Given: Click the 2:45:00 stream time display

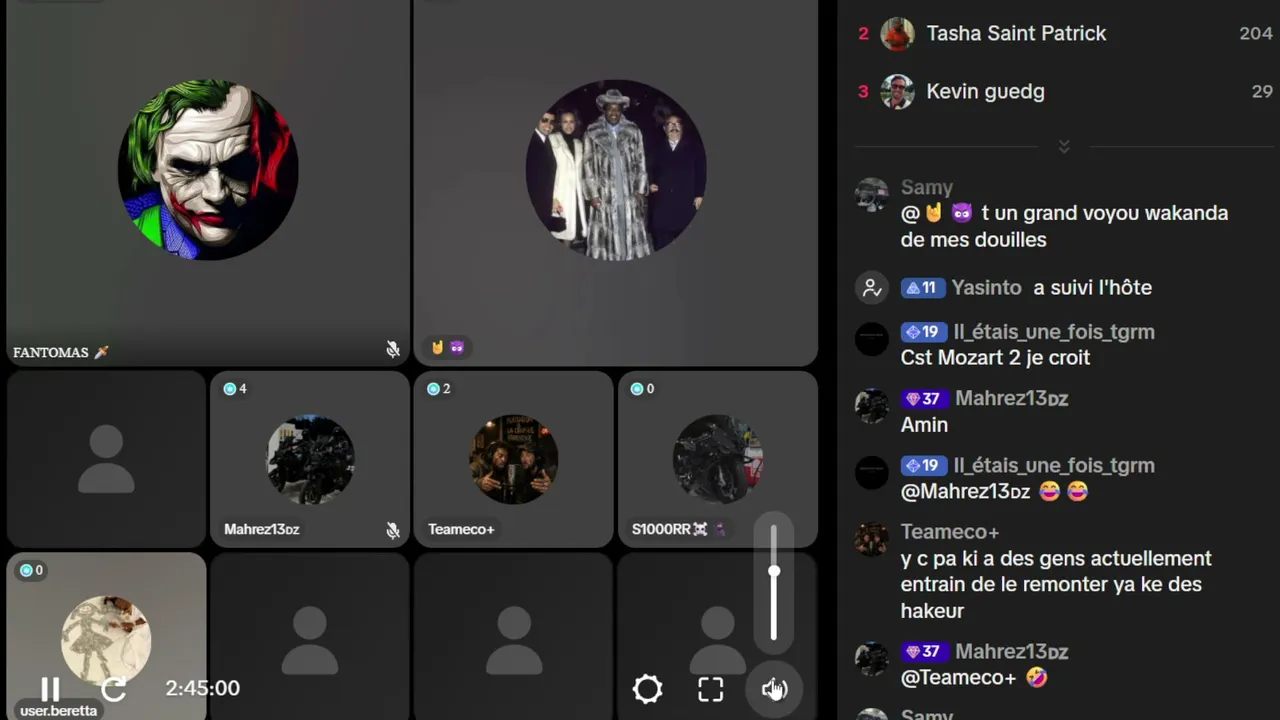Looking at the screenshot, I should [202, 688].
